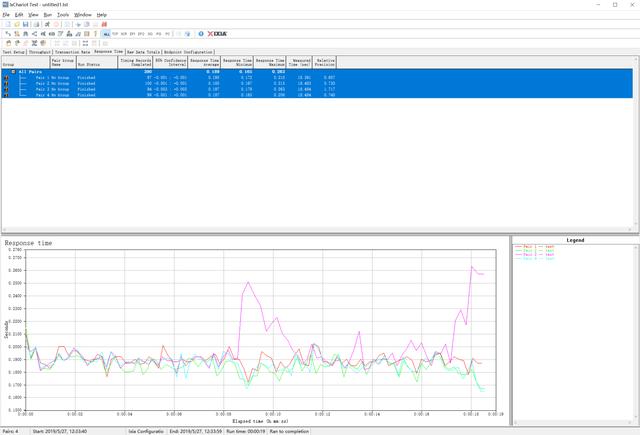
Task: Click the Timing Records Completed column header
Action: 134,62
